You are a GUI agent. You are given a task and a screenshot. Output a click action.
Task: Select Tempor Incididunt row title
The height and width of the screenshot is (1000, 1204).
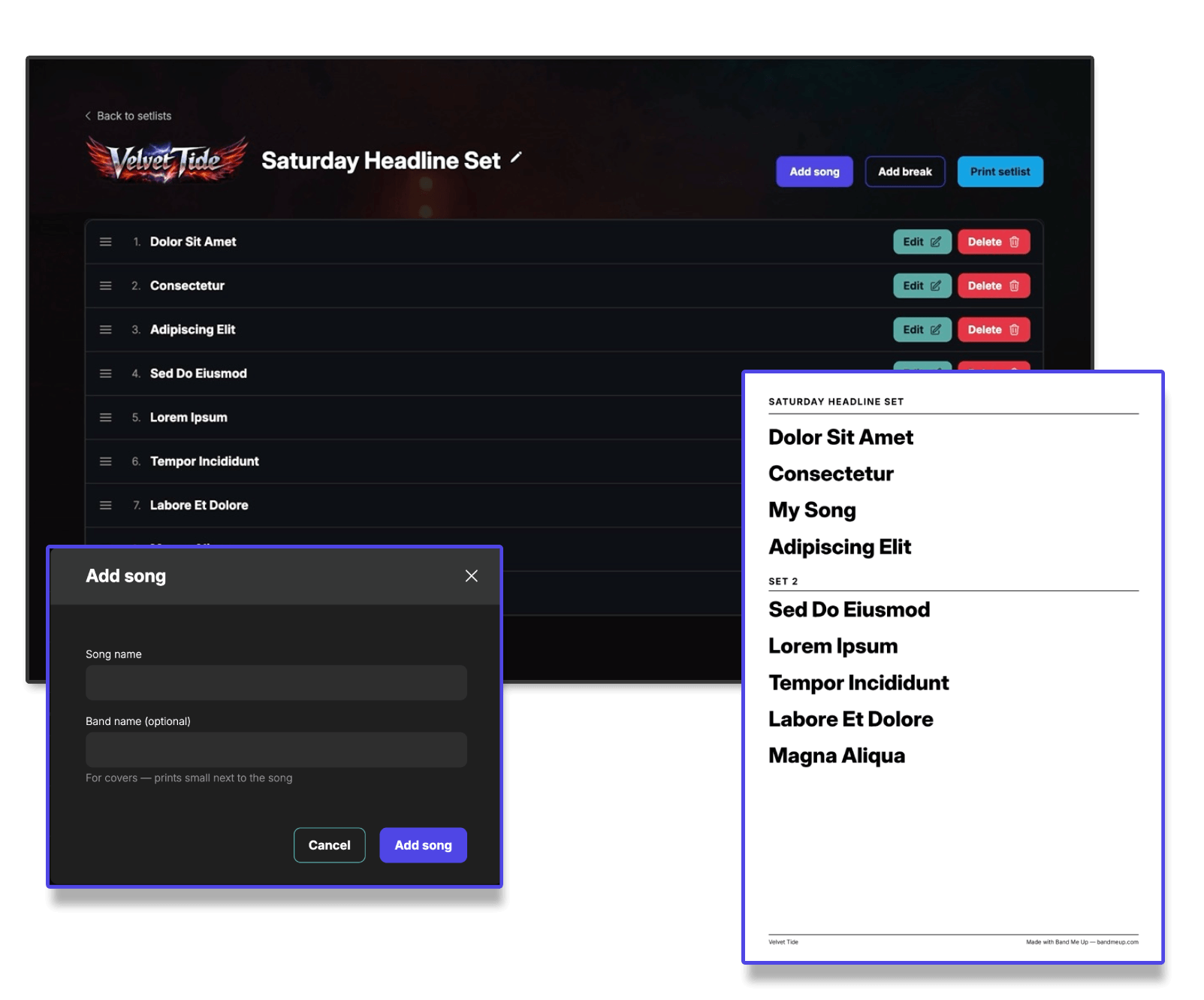pos(204,461)
